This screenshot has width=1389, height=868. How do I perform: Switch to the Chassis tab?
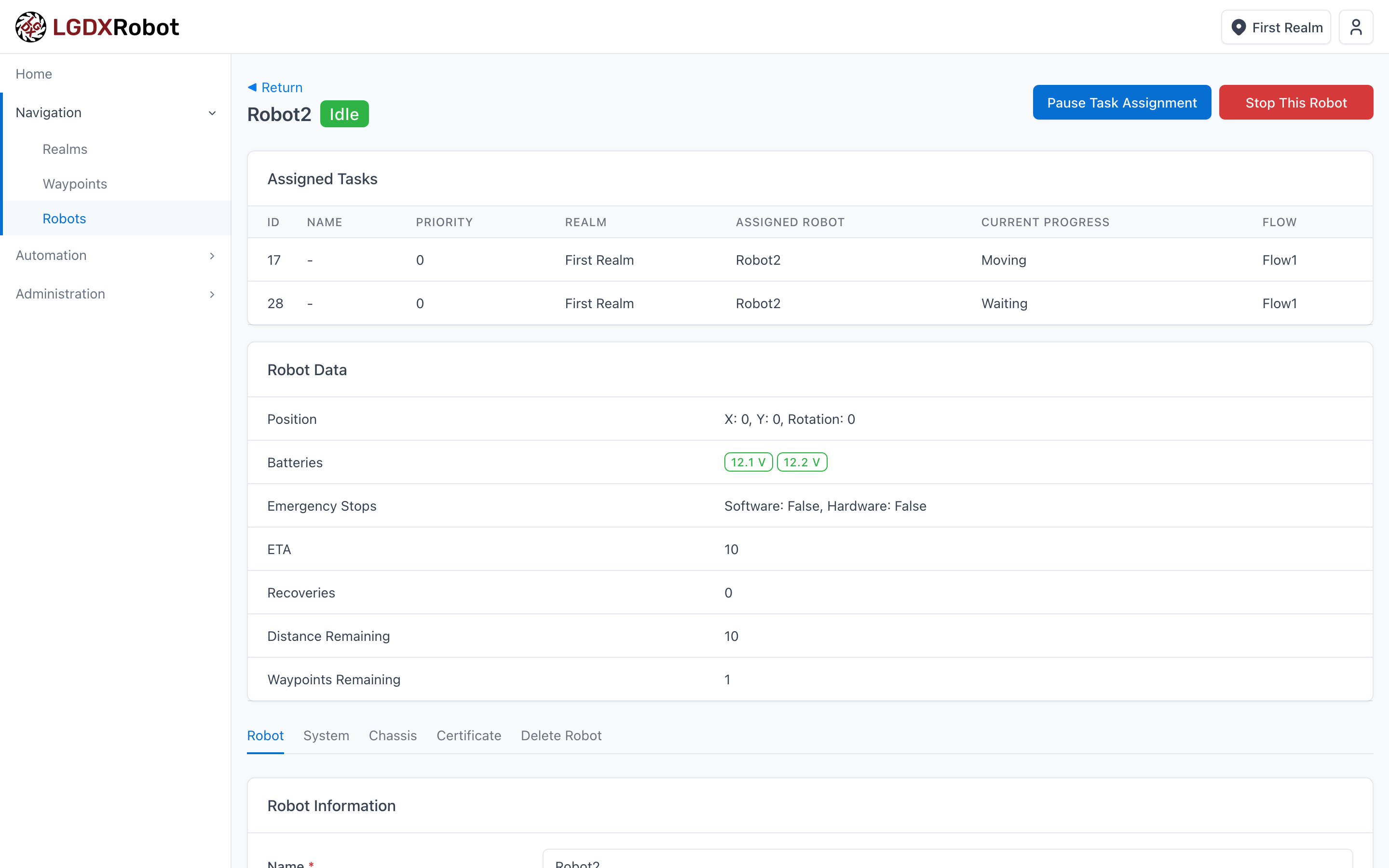pyautogui.click(x=393, y=735)
